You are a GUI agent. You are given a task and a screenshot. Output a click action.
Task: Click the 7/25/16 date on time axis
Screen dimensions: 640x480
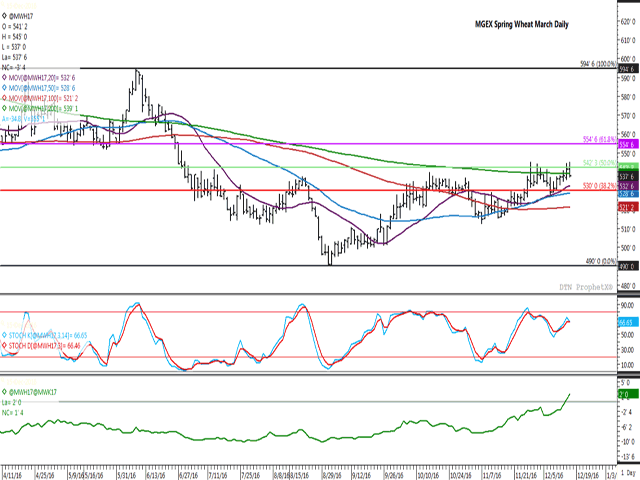coord(250,476)
